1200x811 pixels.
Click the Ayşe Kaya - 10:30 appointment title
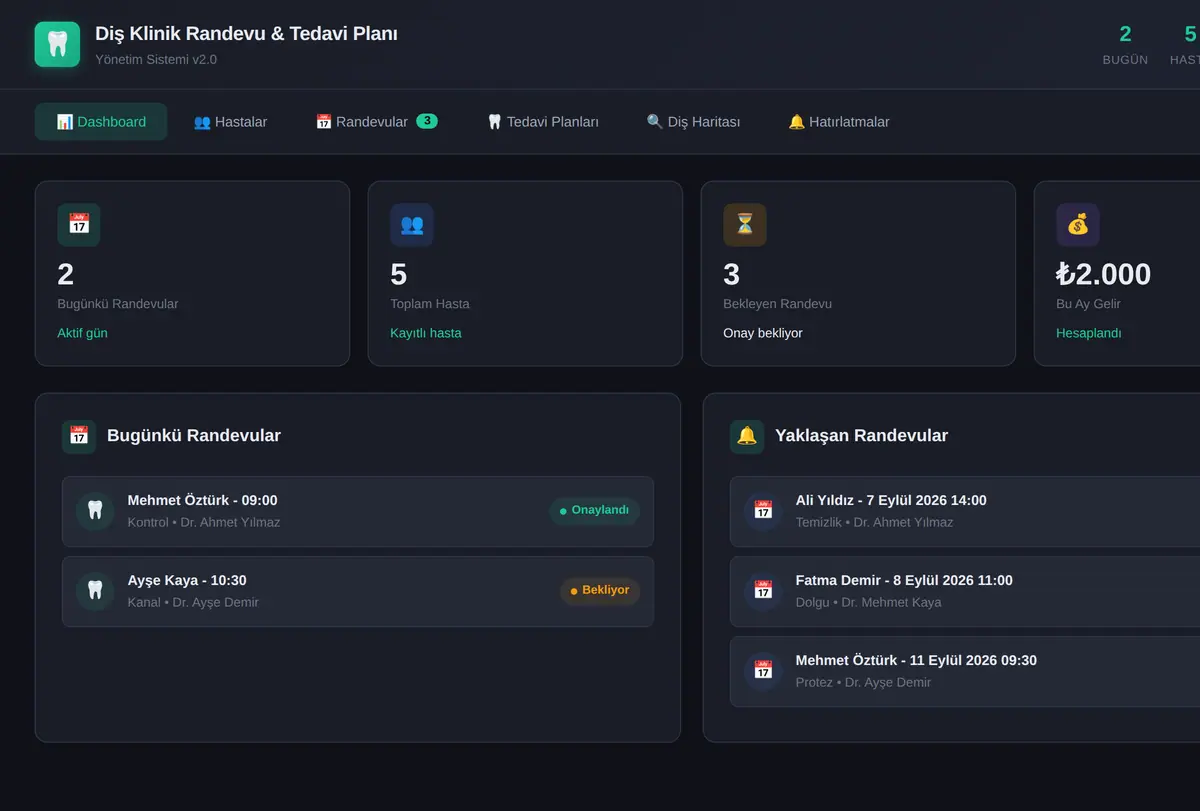187,580
